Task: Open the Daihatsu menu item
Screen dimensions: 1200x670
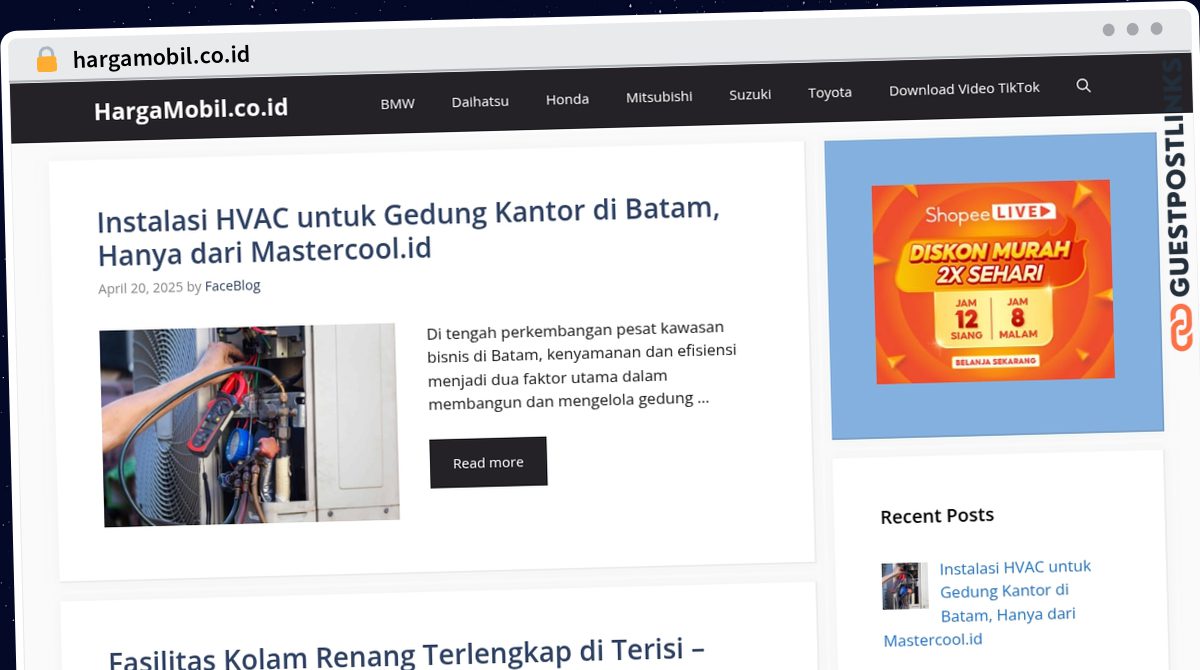Action: pos(480,101)
